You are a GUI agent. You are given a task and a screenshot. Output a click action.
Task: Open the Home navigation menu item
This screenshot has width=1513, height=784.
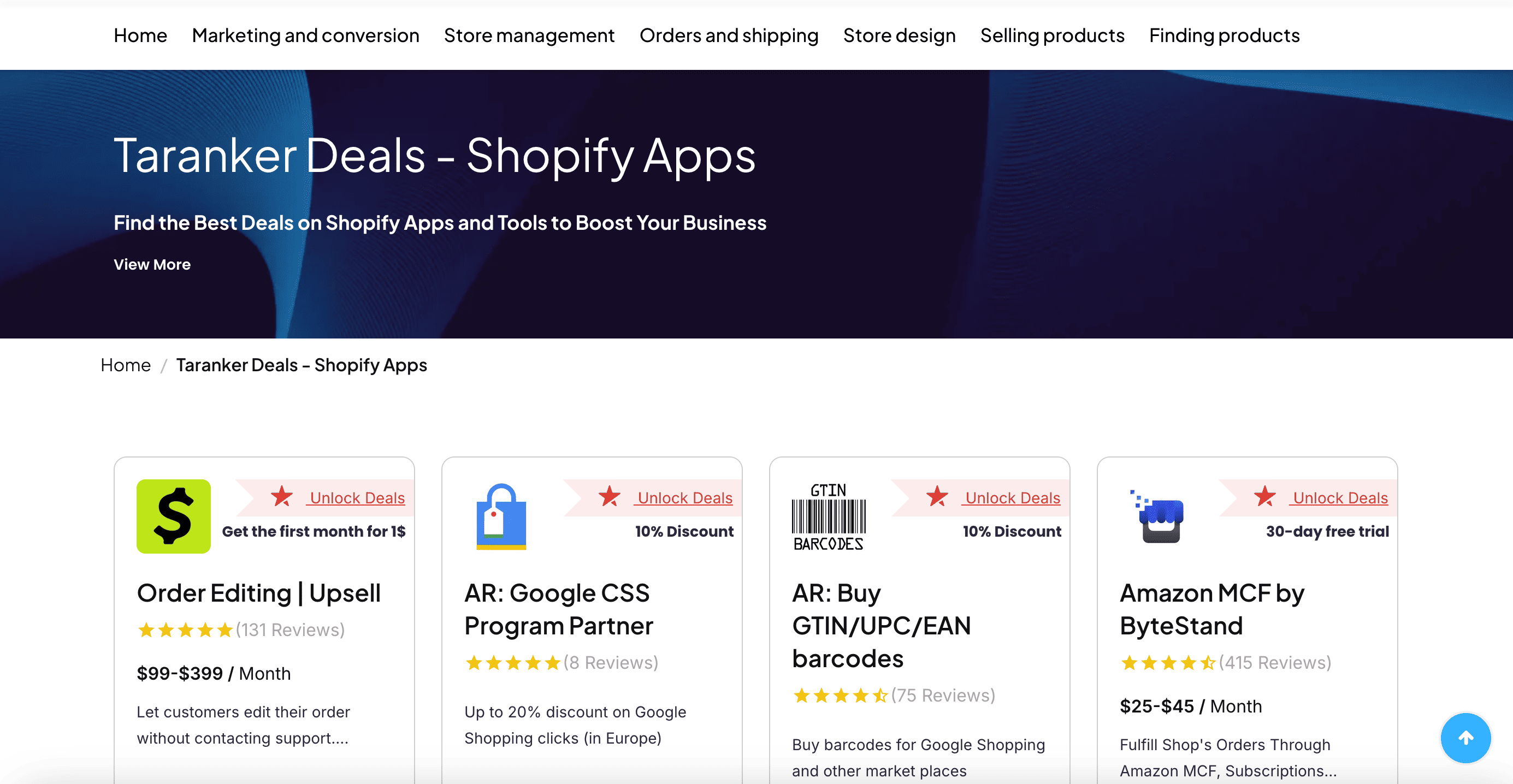point(140,35)
